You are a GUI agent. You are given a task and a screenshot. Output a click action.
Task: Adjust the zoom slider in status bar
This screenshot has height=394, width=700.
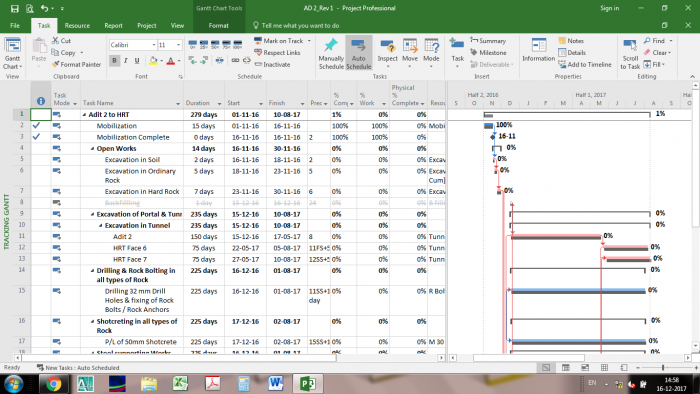click(663, 368)
